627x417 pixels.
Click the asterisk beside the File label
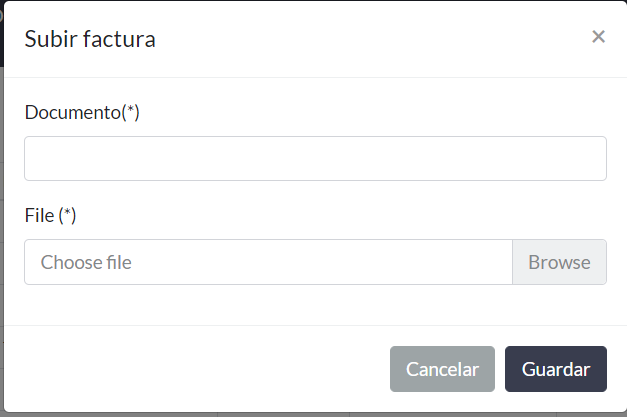pos(68,214)
